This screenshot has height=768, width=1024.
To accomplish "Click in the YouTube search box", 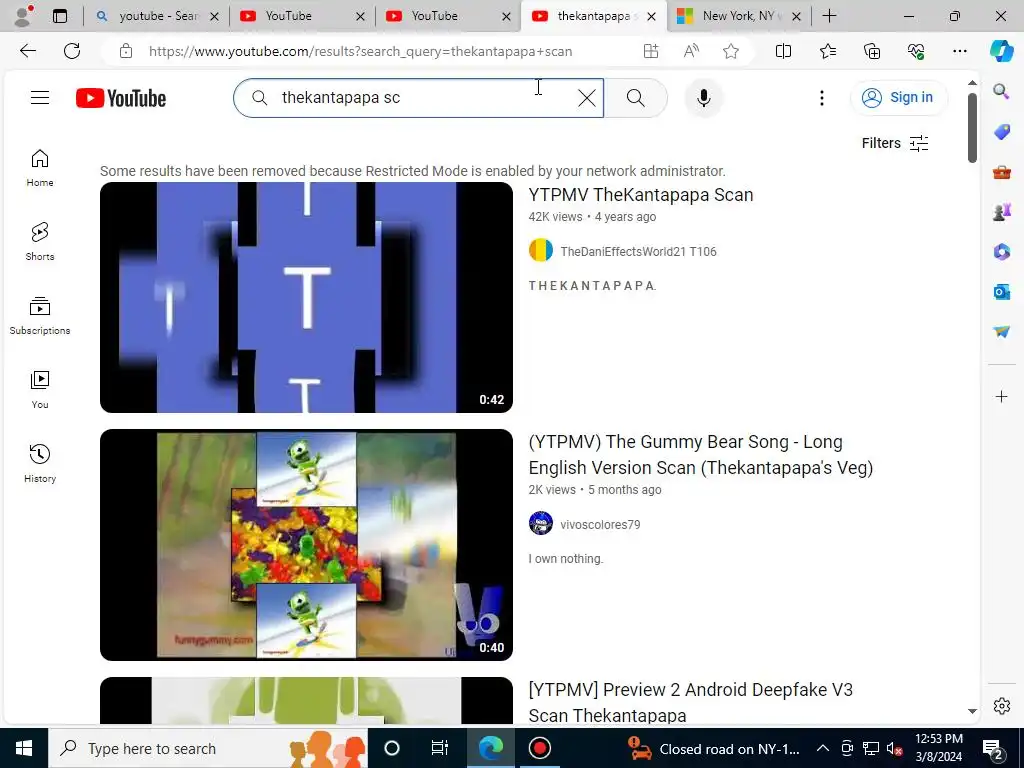I will point(418,98).
